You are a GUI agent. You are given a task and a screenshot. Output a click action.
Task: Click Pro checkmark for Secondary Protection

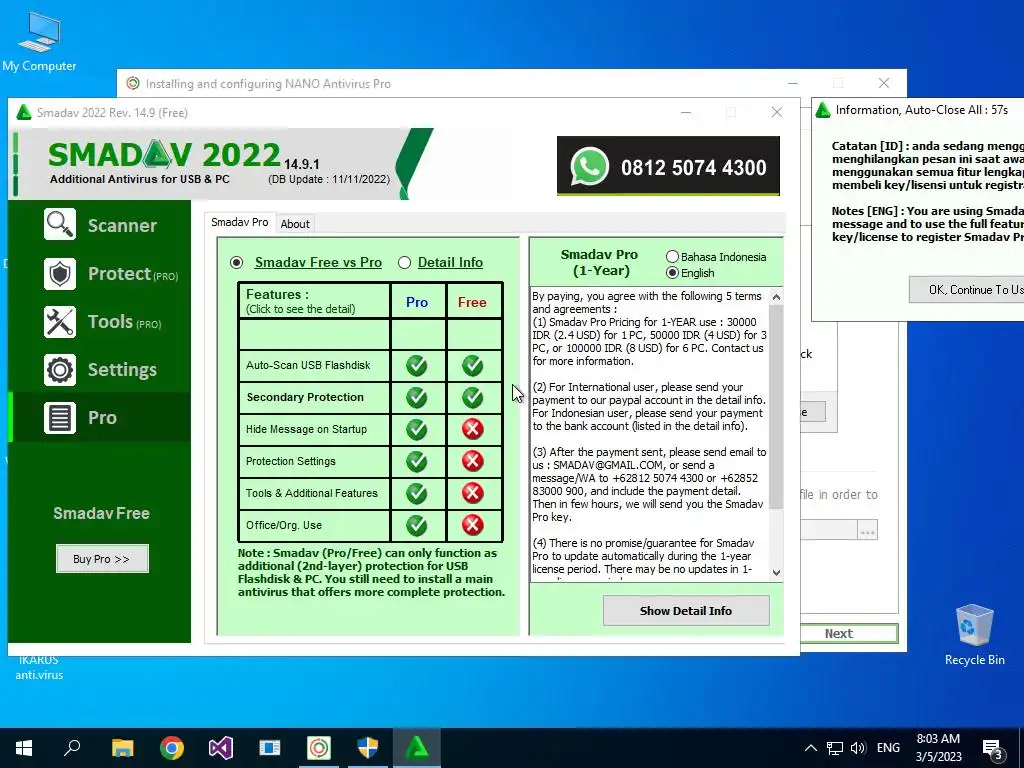[x=417, y=398]
